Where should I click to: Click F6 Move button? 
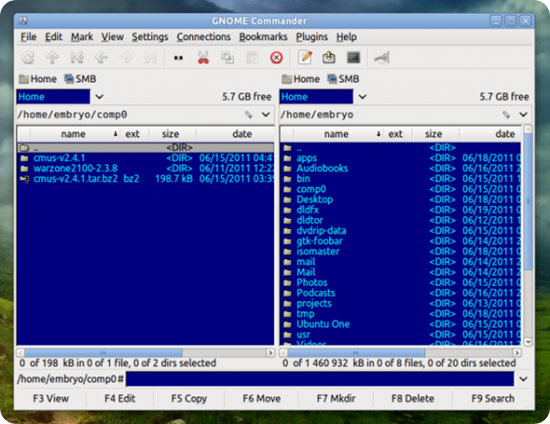point(261,398)
